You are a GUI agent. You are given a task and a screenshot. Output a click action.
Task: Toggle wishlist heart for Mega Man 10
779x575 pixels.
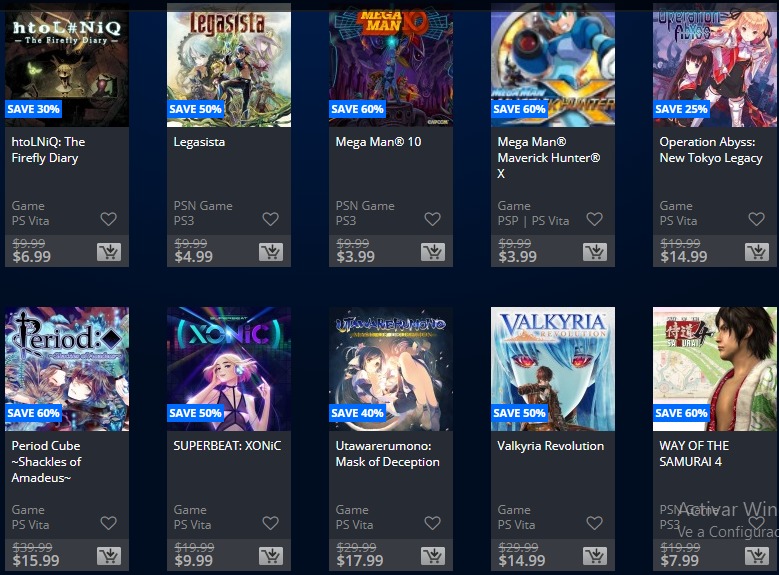pyautogui.click(x=432, y=219)
